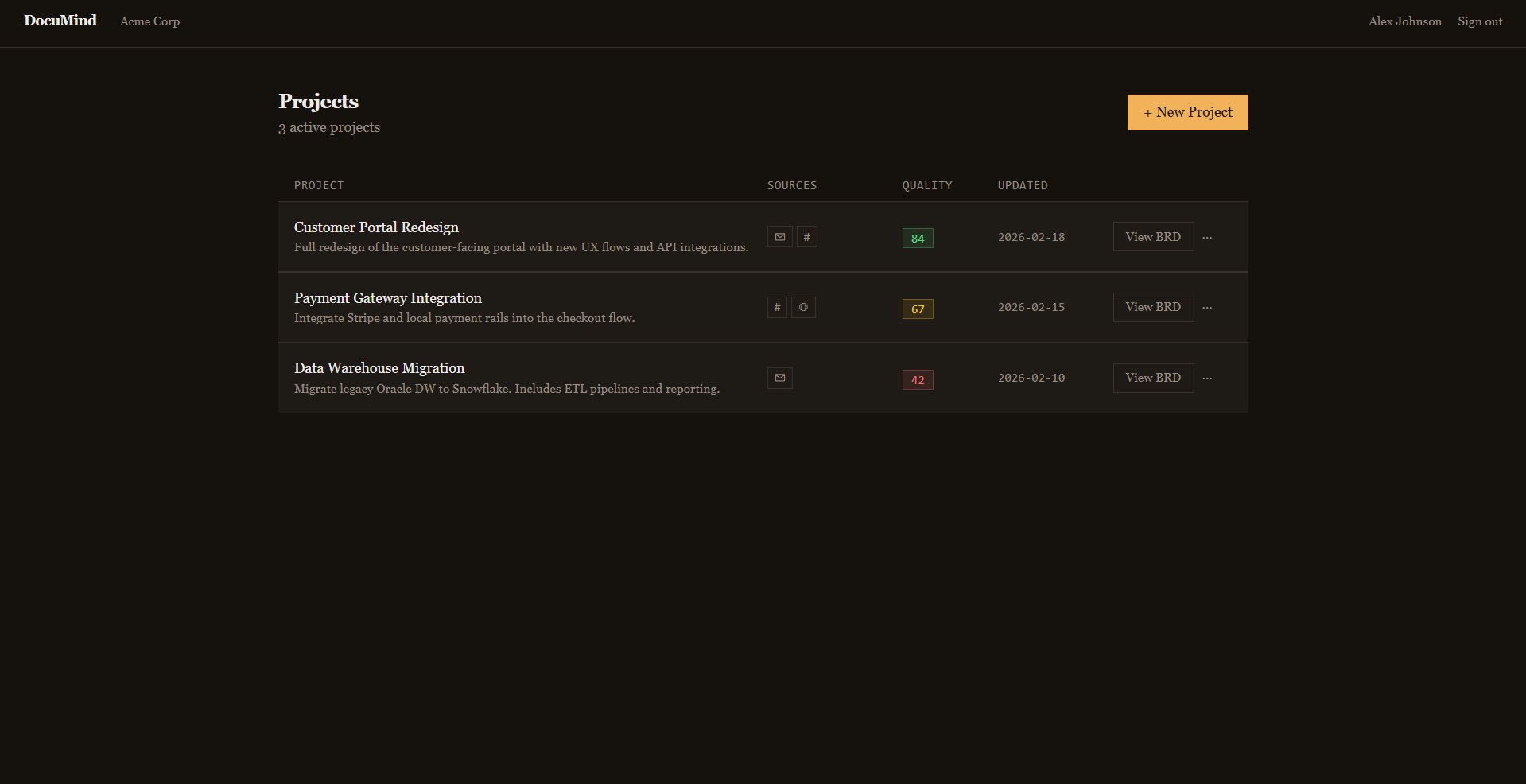Image resolution: width=1526 pixels, height=784 pixels.
Task: Open more options for Data Warehouse Migration
Action: point(1207,378)
